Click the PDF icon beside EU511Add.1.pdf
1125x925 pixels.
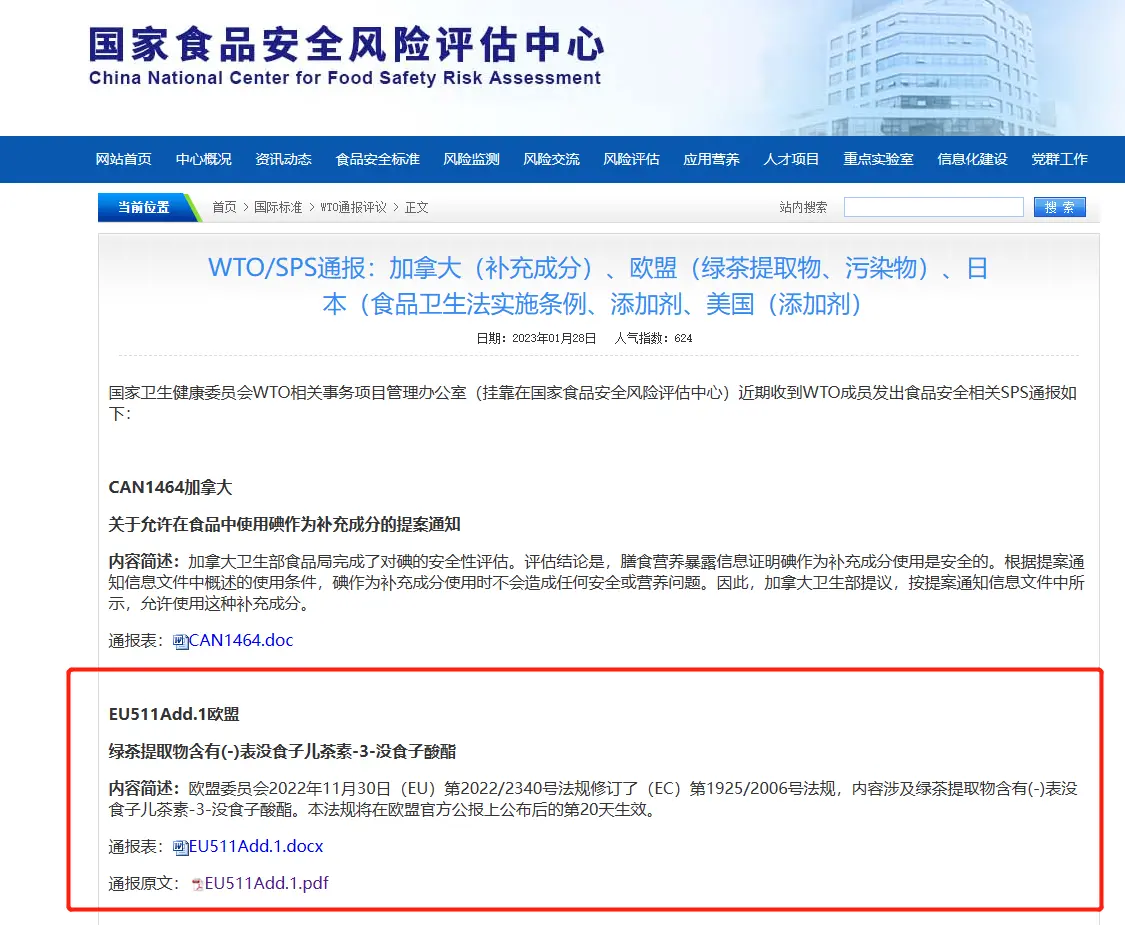tap(197, 884)
